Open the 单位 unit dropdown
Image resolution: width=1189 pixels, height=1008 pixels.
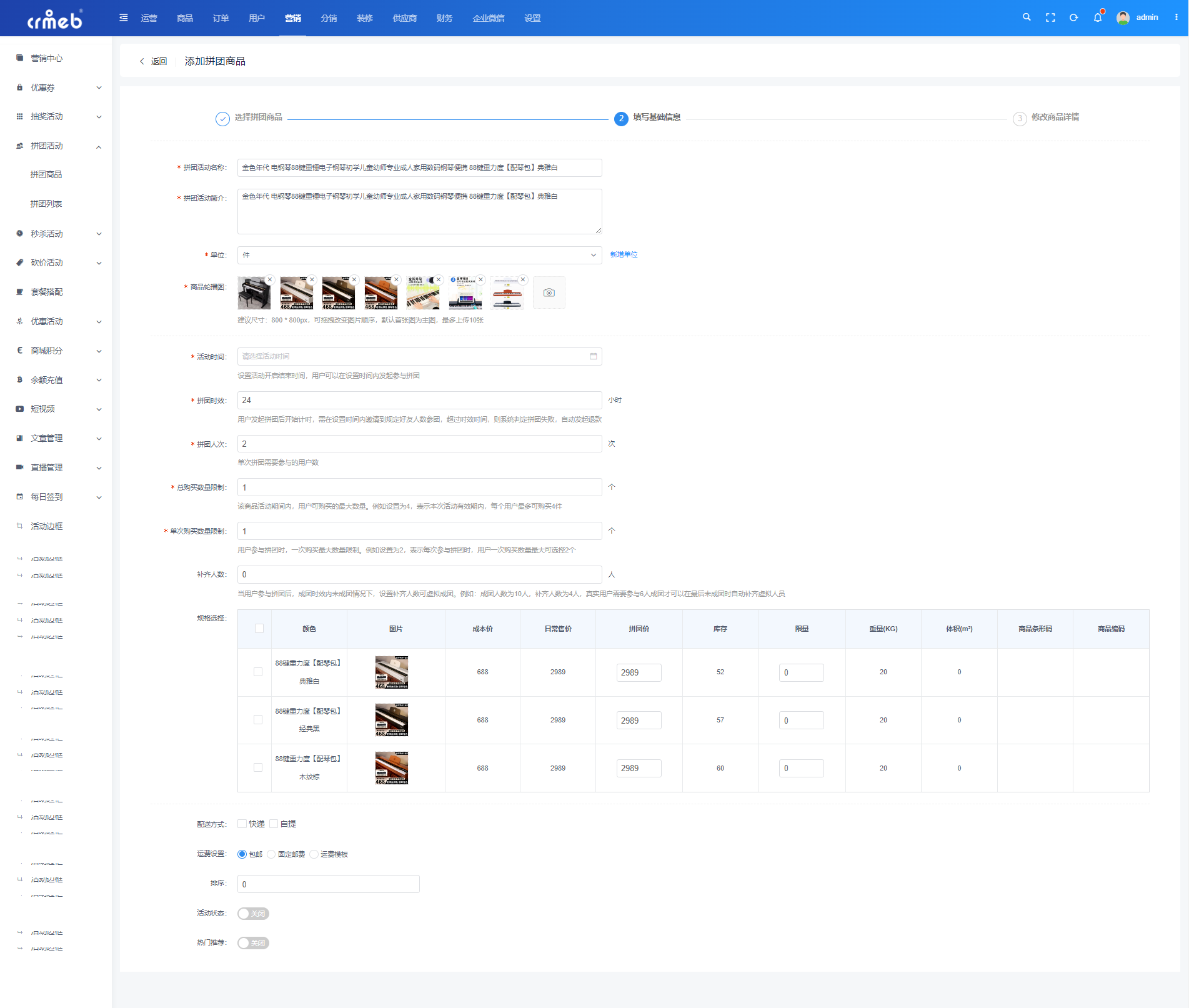click(x=419, y=255)
